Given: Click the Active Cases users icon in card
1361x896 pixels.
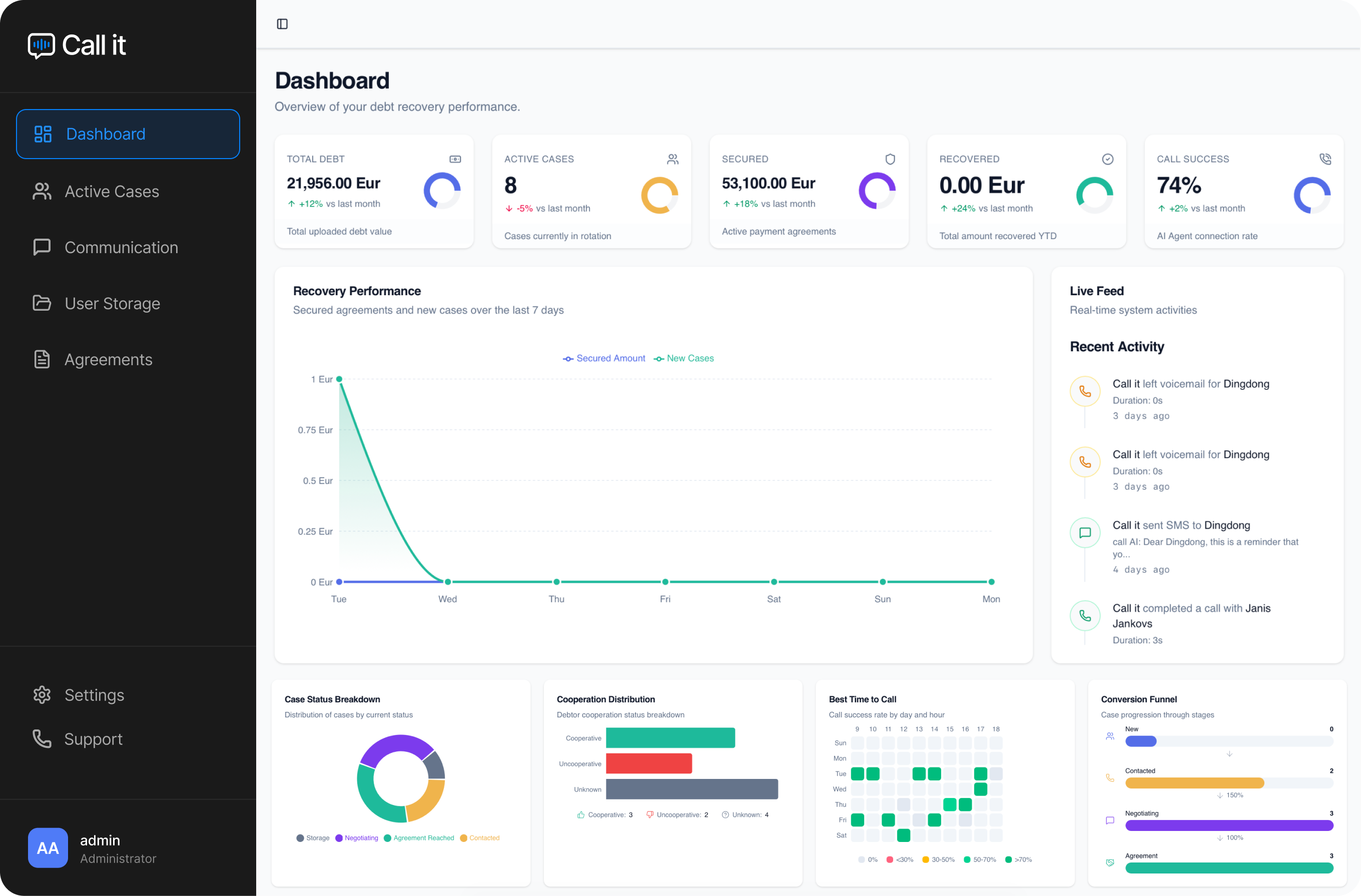Looking at the screenshot, I should [x=672, y=159].
